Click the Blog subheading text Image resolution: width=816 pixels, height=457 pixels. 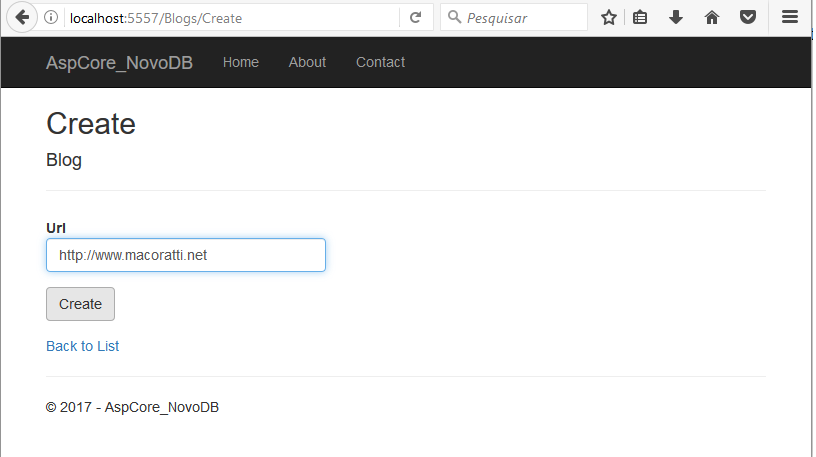[63, 160]
